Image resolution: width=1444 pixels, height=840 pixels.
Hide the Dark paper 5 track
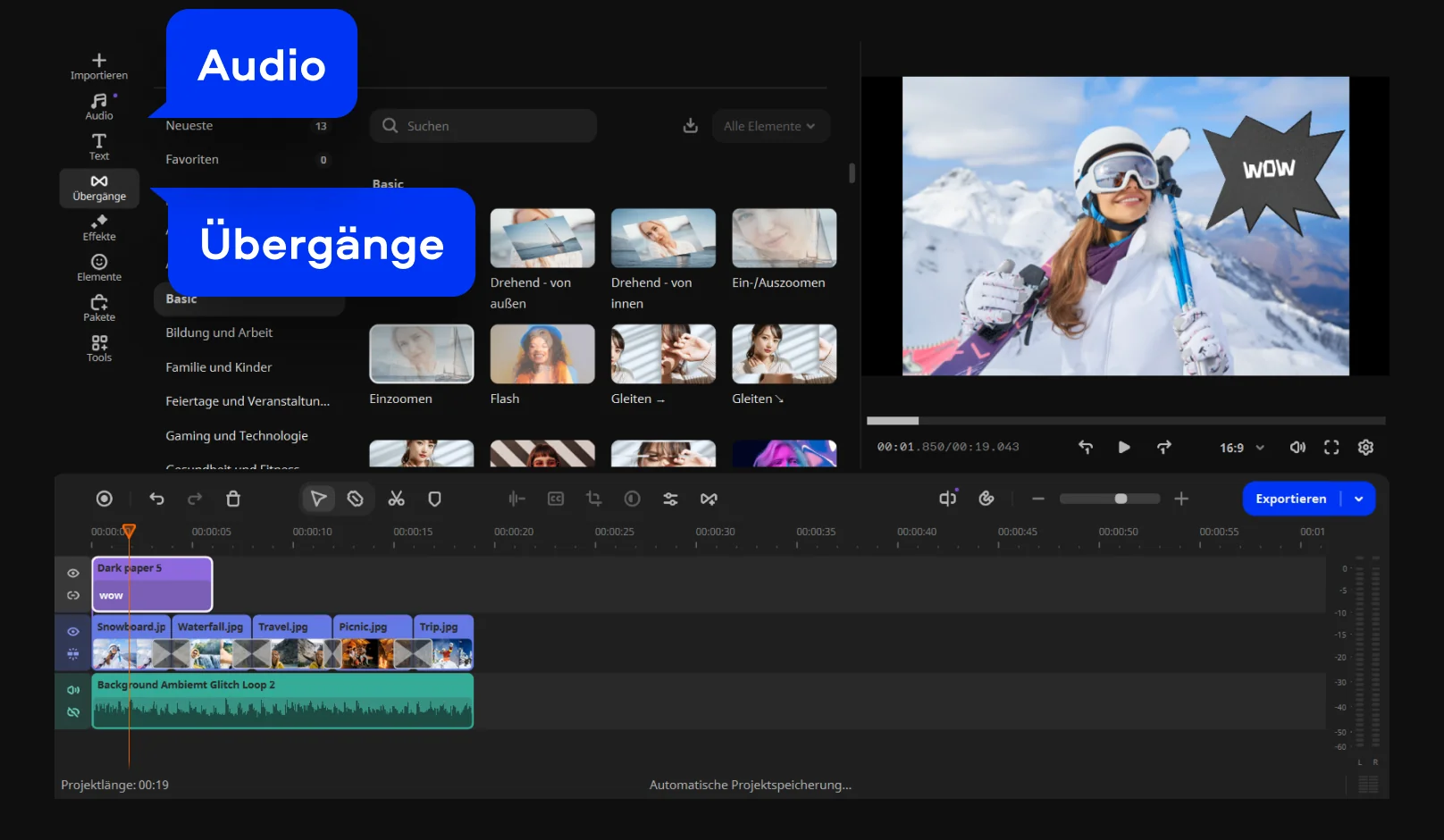point(73,573)
